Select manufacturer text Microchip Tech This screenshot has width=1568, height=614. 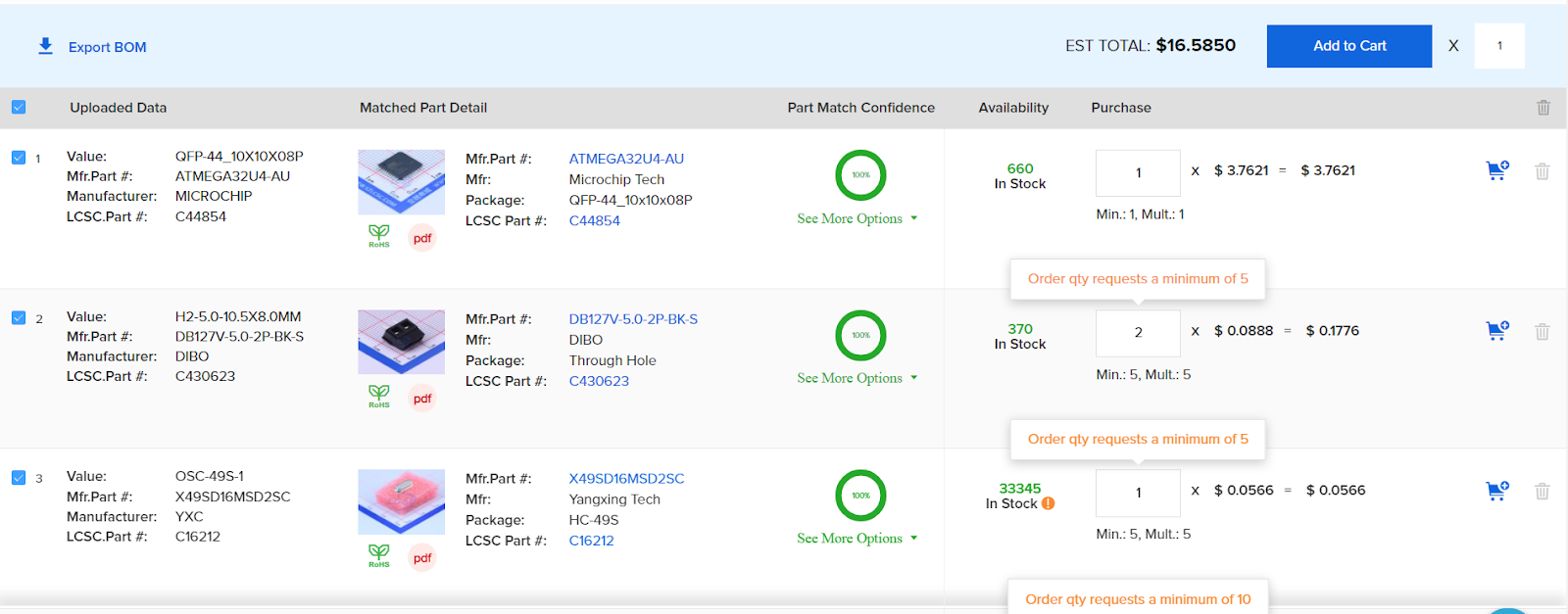point(616,179)
